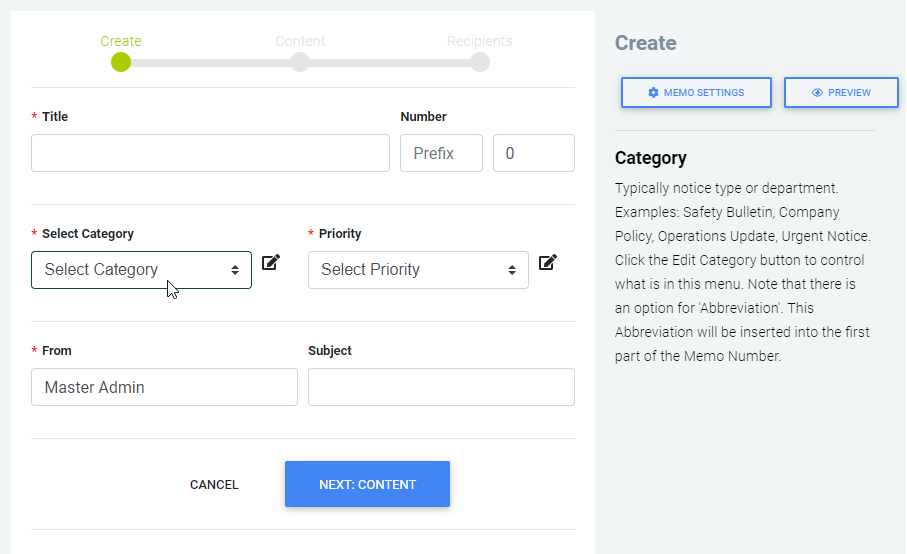Click the Cancel button
The height and width of the screenshot is (554, 907).
pos(214,485)
